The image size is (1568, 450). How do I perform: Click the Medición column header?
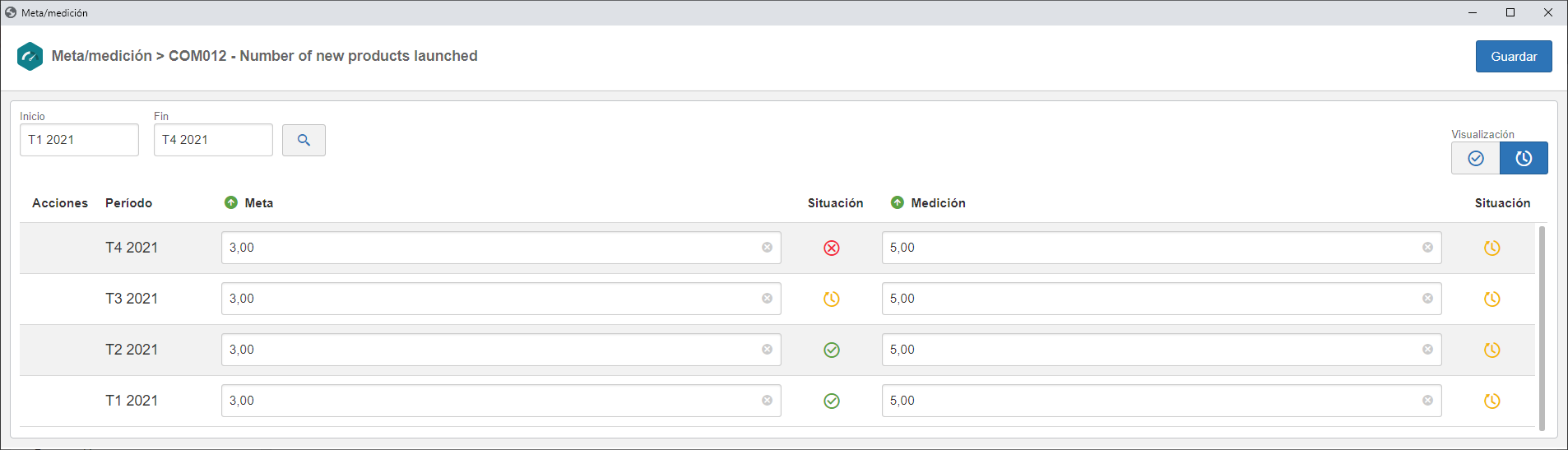pos(938,203)
